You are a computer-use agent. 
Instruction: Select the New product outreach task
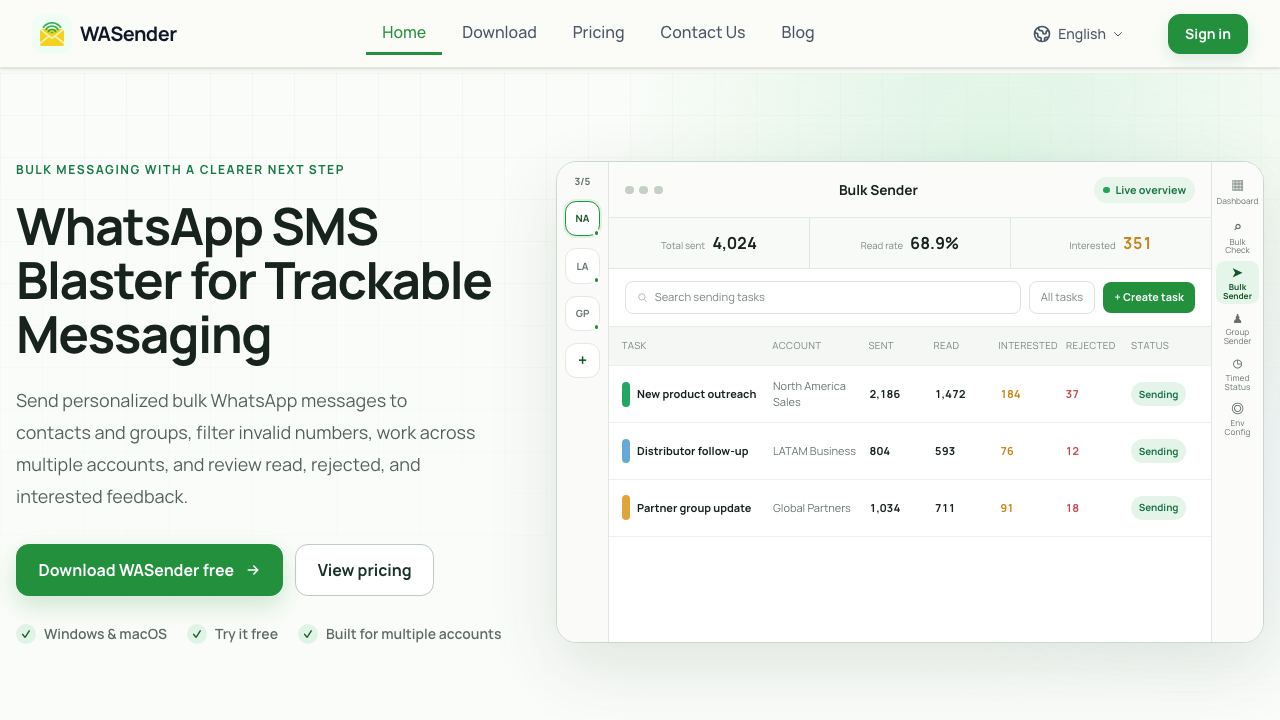pyautogui.click(x=696, y=394)
